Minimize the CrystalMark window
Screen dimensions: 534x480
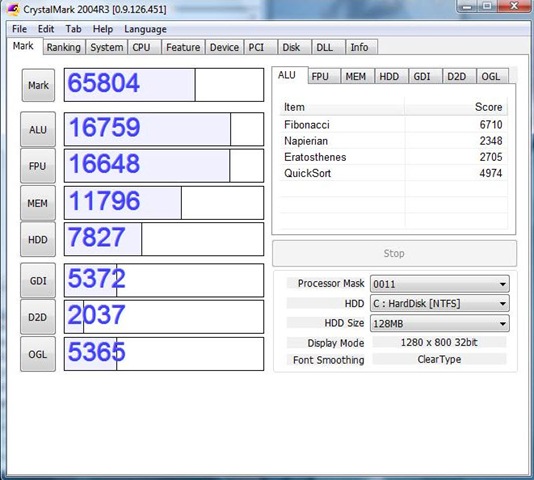point(468,7)
